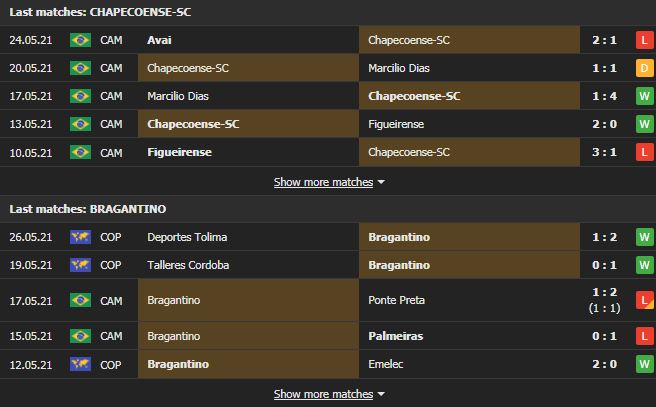Click the half-colored L badge for Ponte Preta match
The height and width of the screenshot is (407, 656).
tap(645, 300)
